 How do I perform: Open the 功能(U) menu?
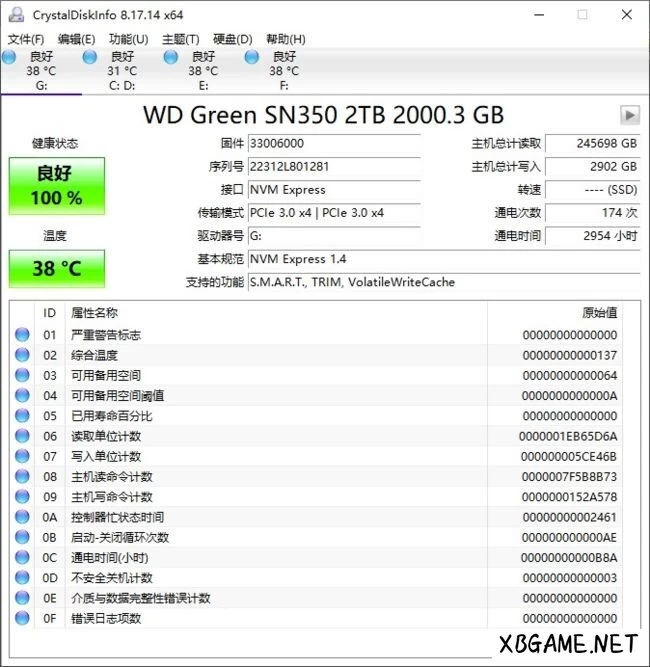coord(128,39)
